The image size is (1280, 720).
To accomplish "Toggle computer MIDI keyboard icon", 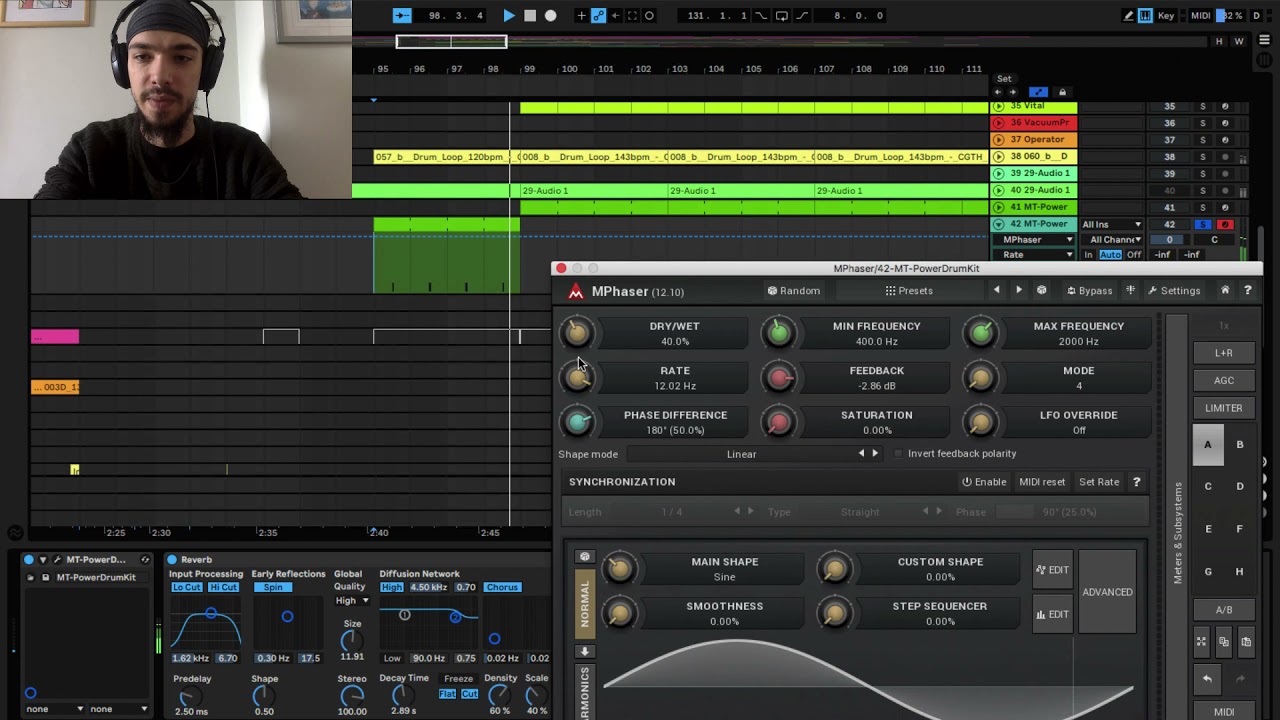I will pos(1145,15).
